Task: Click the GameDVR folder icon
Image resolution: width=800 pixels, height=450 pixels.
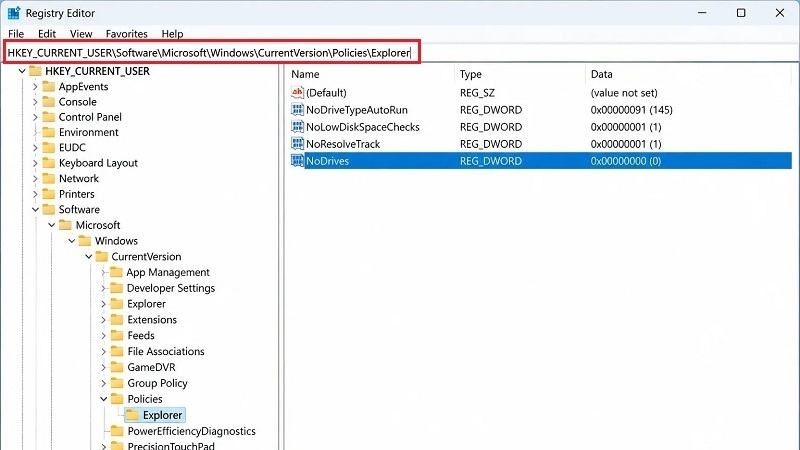Action: pos(117,367)
